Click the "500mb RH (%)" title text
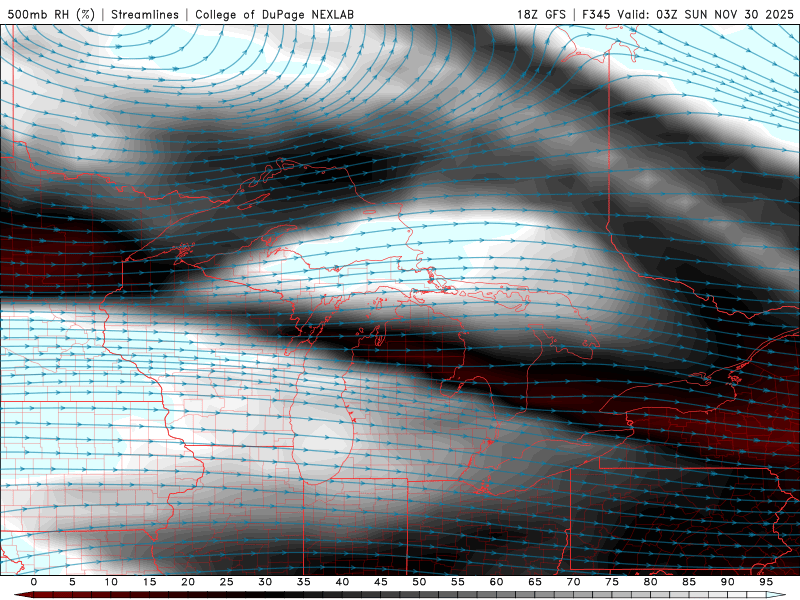 [51, 14]
